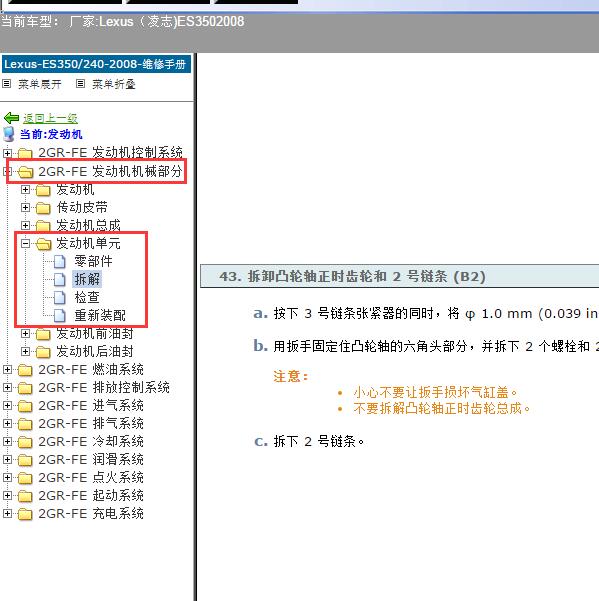This screenshot has width=599, height=601.
Task: Click open folder icon of 2GR-FE 发动机机械部分
Action: point(25,172)
